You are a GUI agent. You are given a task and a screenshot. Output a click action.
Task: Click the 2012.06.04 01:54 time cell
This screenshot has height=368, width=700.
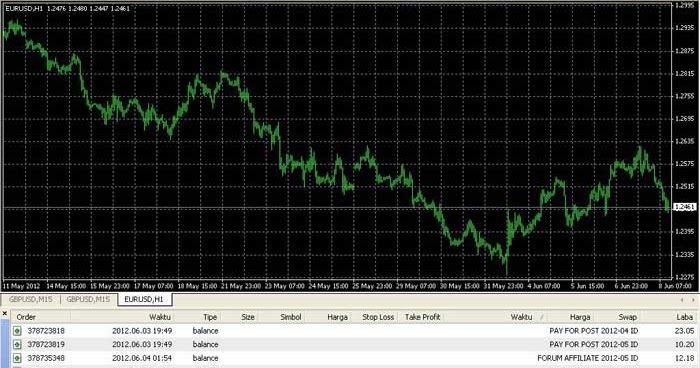click(142, 358)
